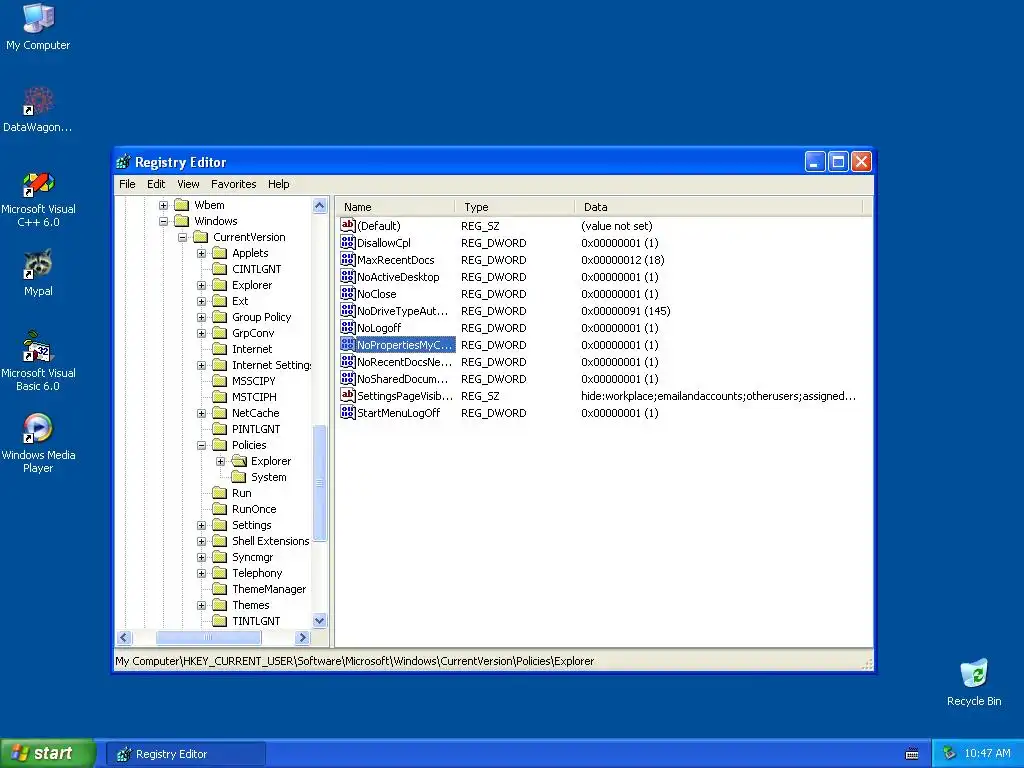Sort values by the Data column header

coord(719,207)
